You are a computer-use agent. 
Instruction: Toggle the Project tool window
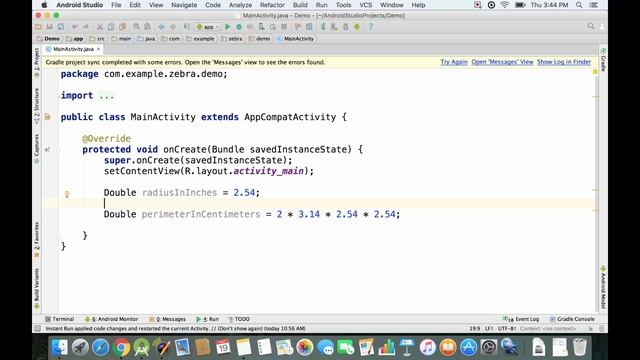[x=37, y=62]
